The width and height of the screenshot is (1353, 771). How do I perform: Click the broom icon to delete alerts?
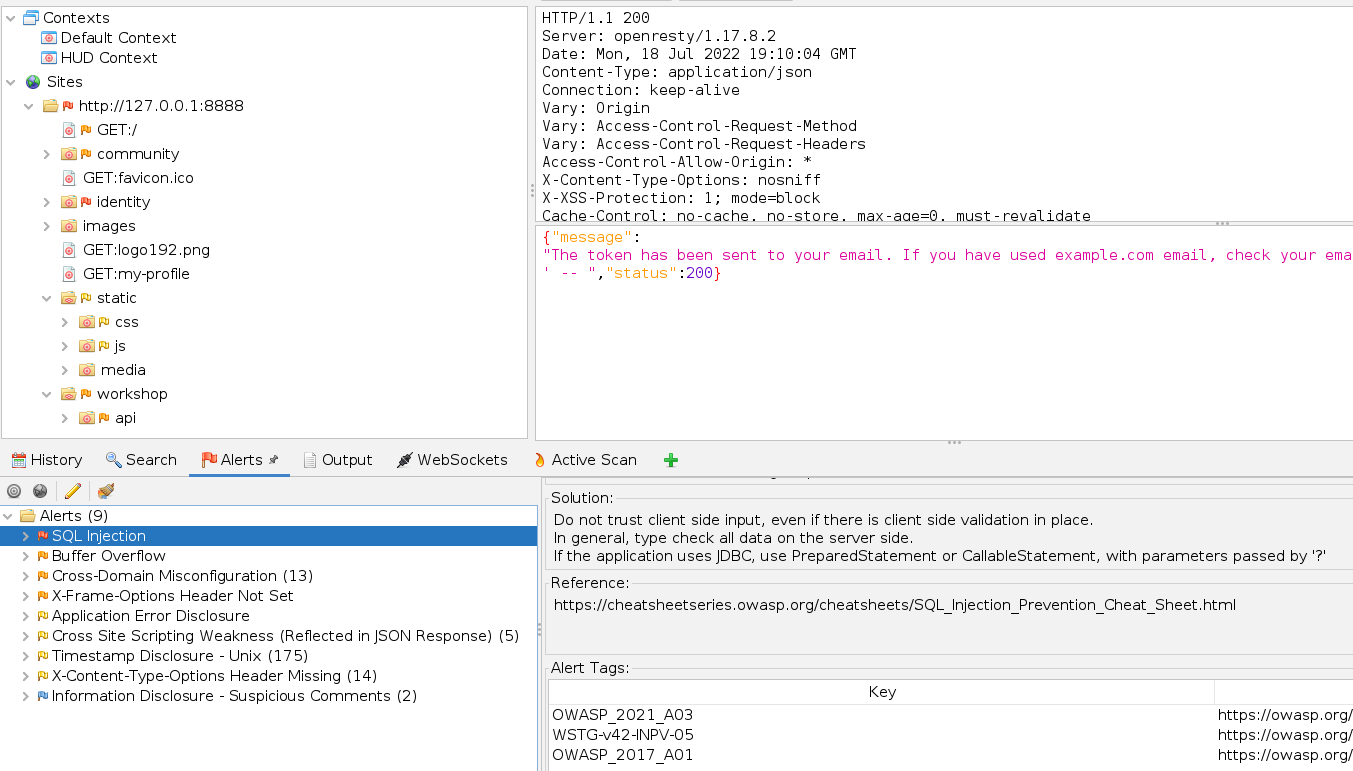click(104, 490)
